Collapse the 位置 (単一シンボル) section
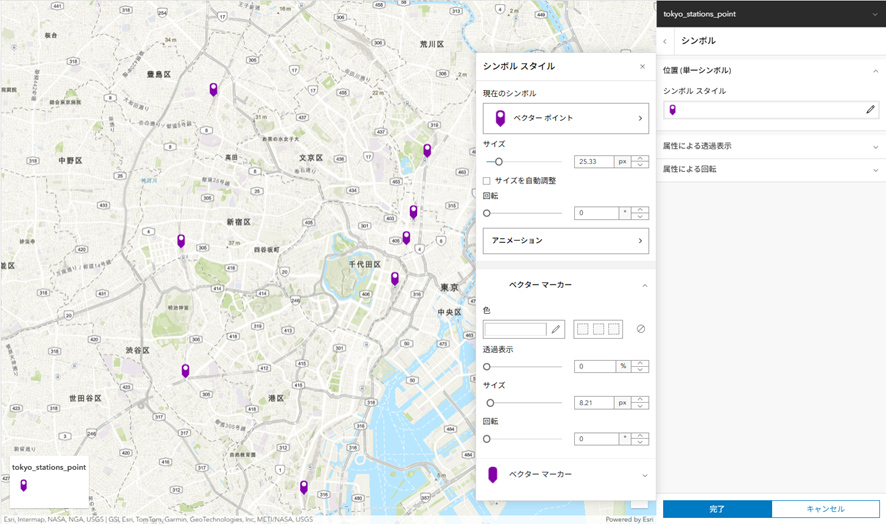The image size is (886, 524). pyautogui.click(x=875, y=71)
